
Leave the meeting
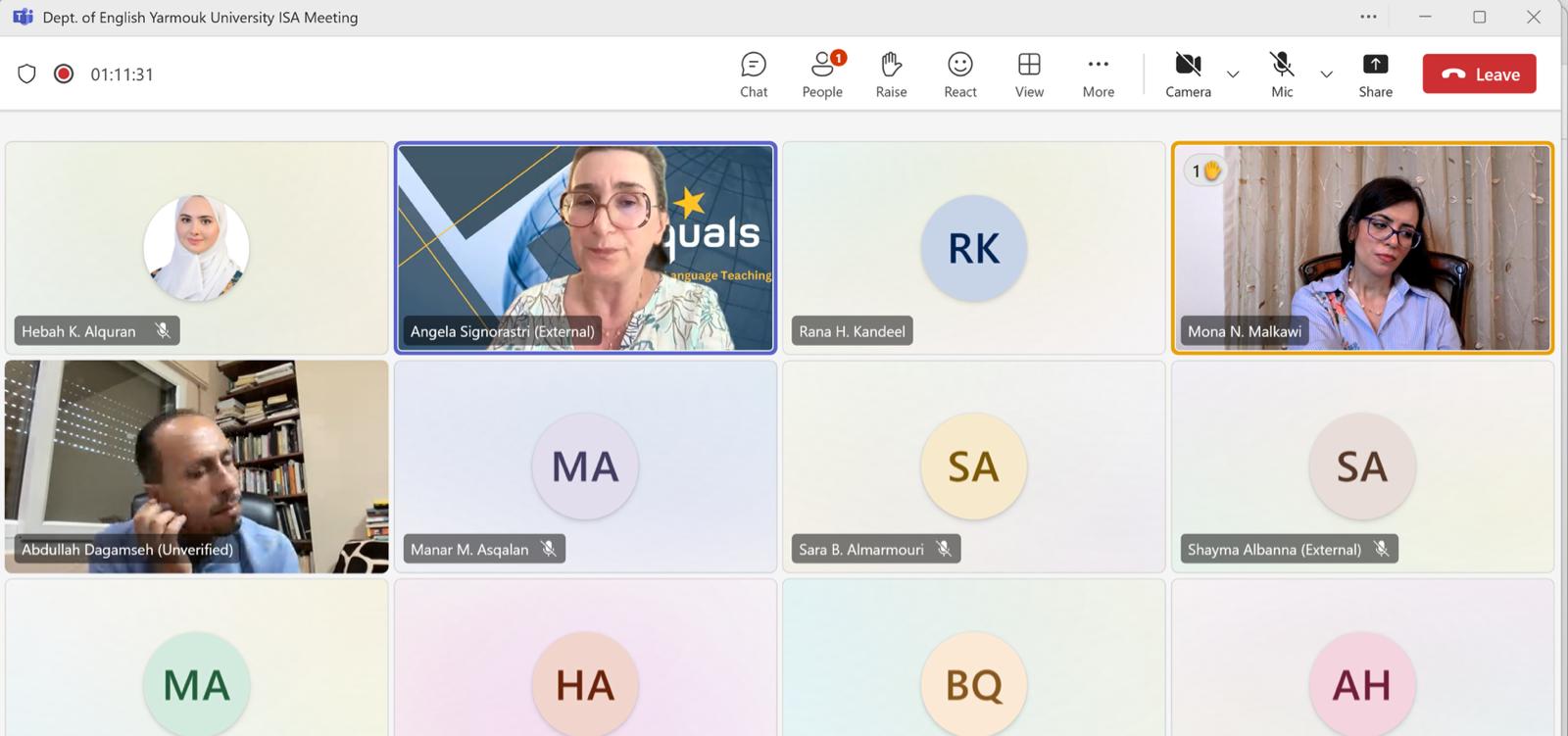click(1479, 74)
